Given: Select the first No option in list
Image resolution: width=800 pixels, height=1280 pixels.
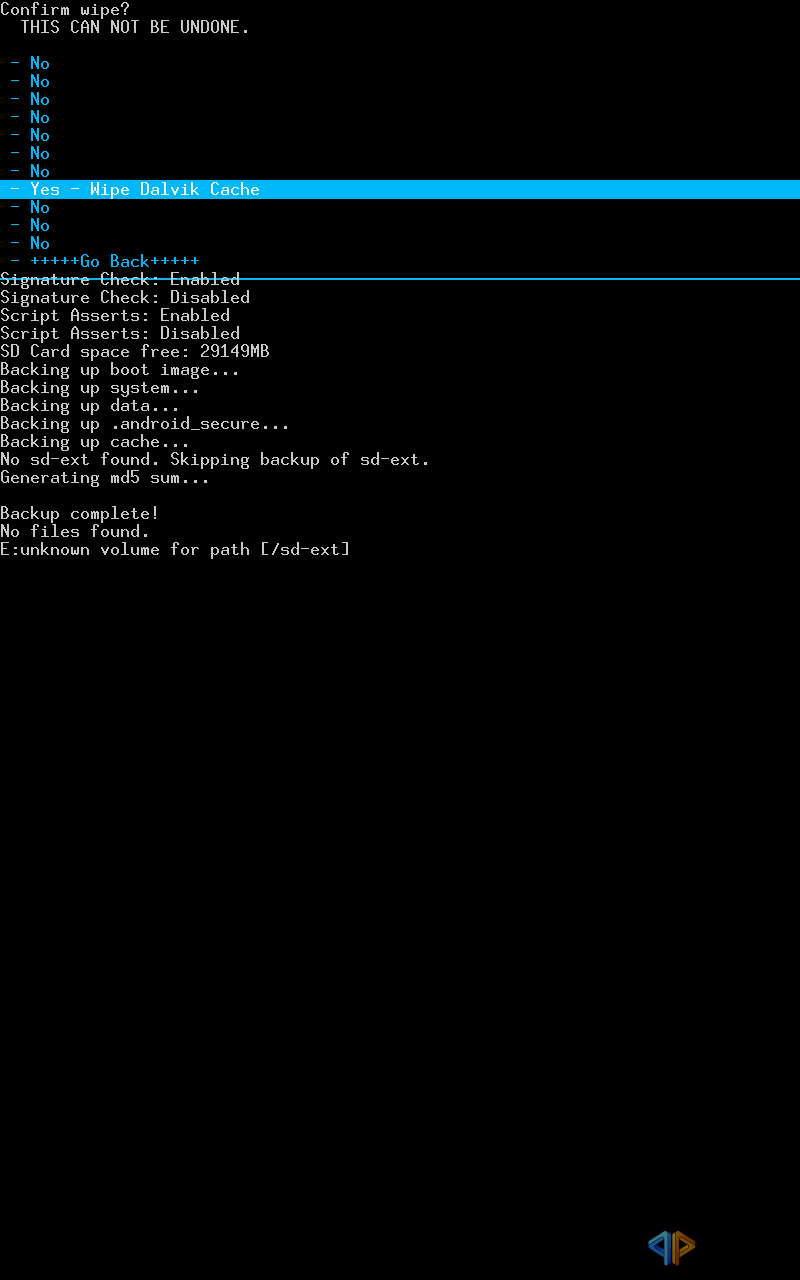Looking at the screenshot, I should coord(400,63).
